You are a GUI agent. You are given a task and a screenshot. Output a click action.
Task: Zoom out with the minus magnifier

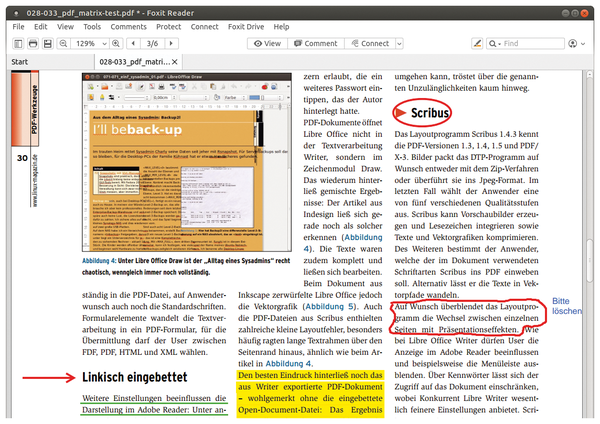pos(64,44)
